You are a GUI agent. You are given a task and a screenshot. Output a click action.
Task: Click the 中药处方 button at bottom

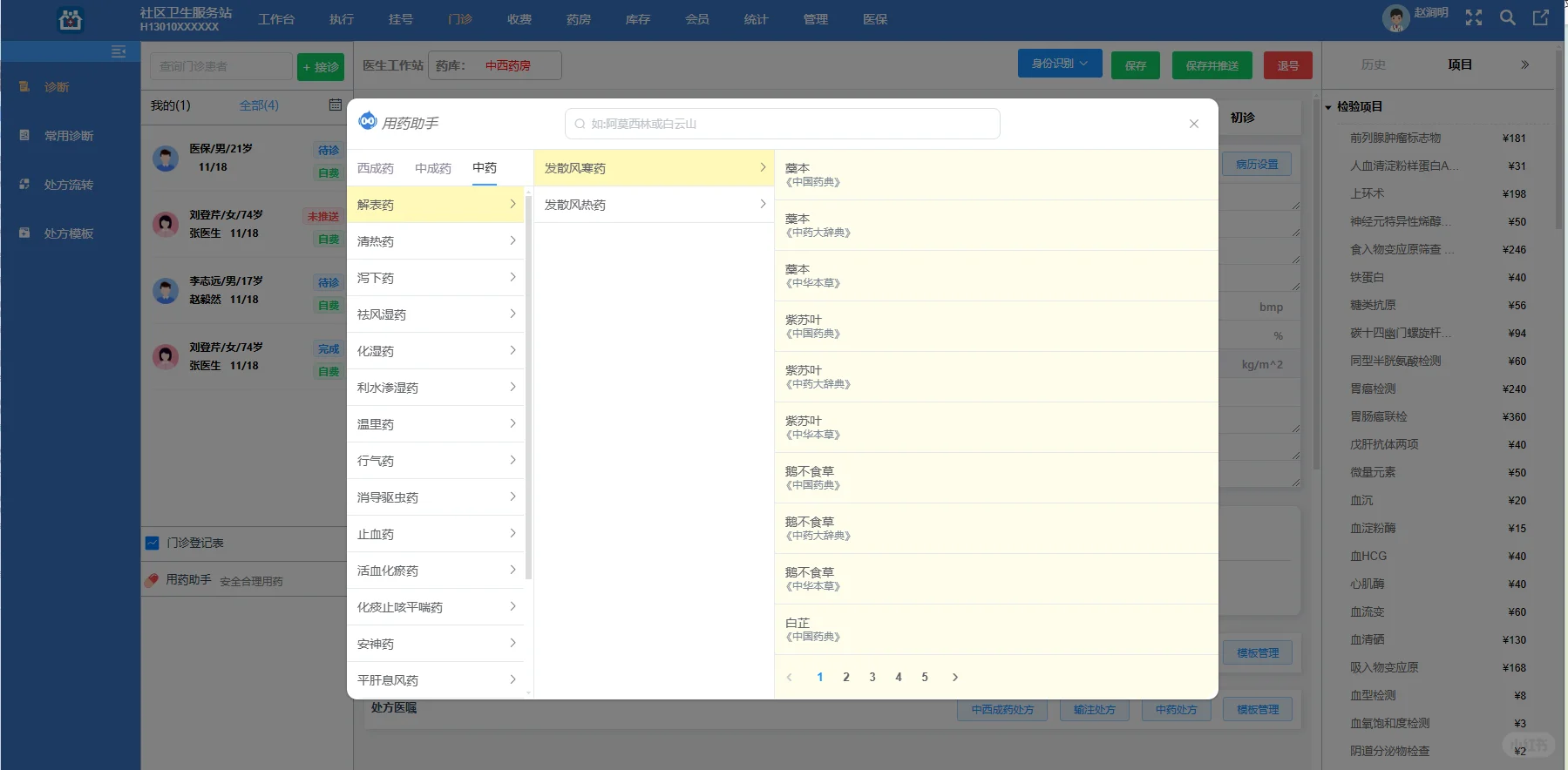pos(1176,709)
